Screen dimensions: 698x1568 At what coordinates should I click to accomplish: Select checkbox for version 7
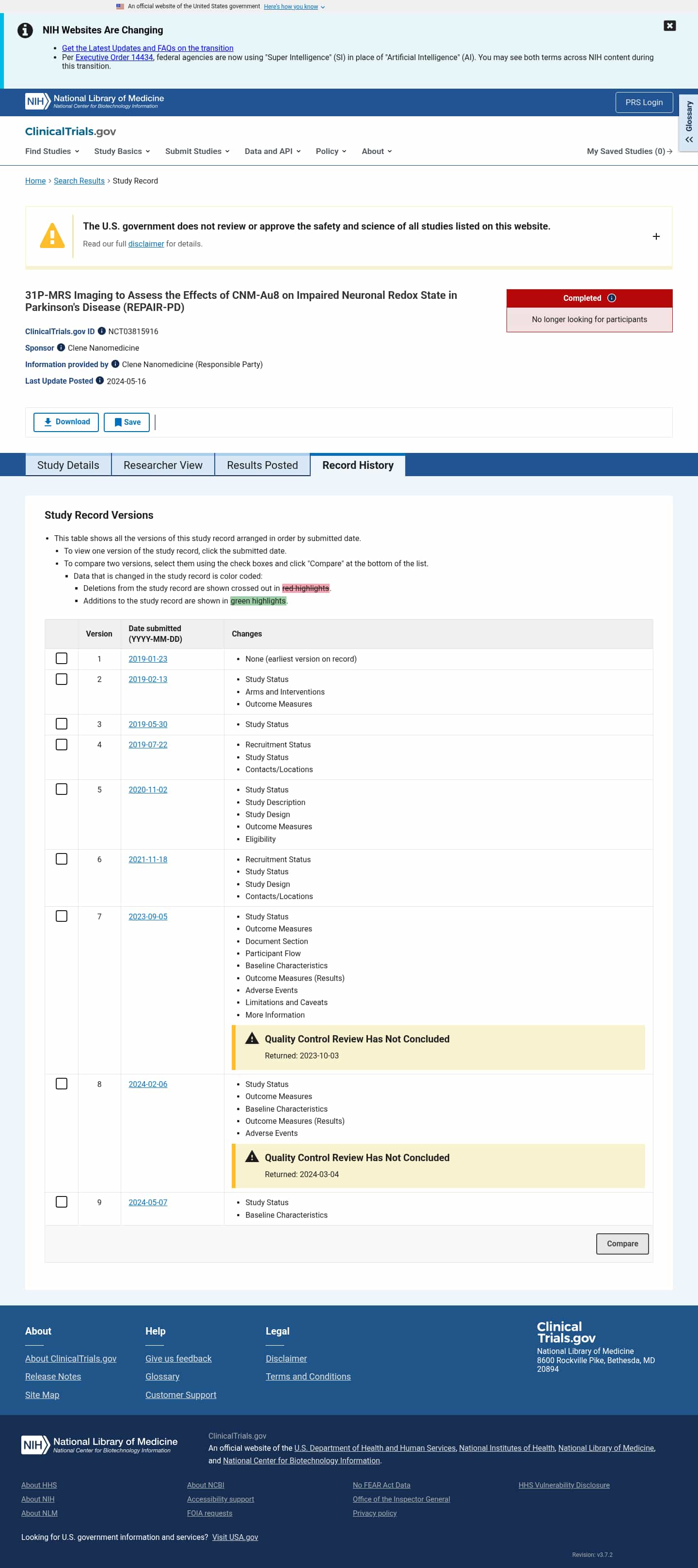(62, 916)
